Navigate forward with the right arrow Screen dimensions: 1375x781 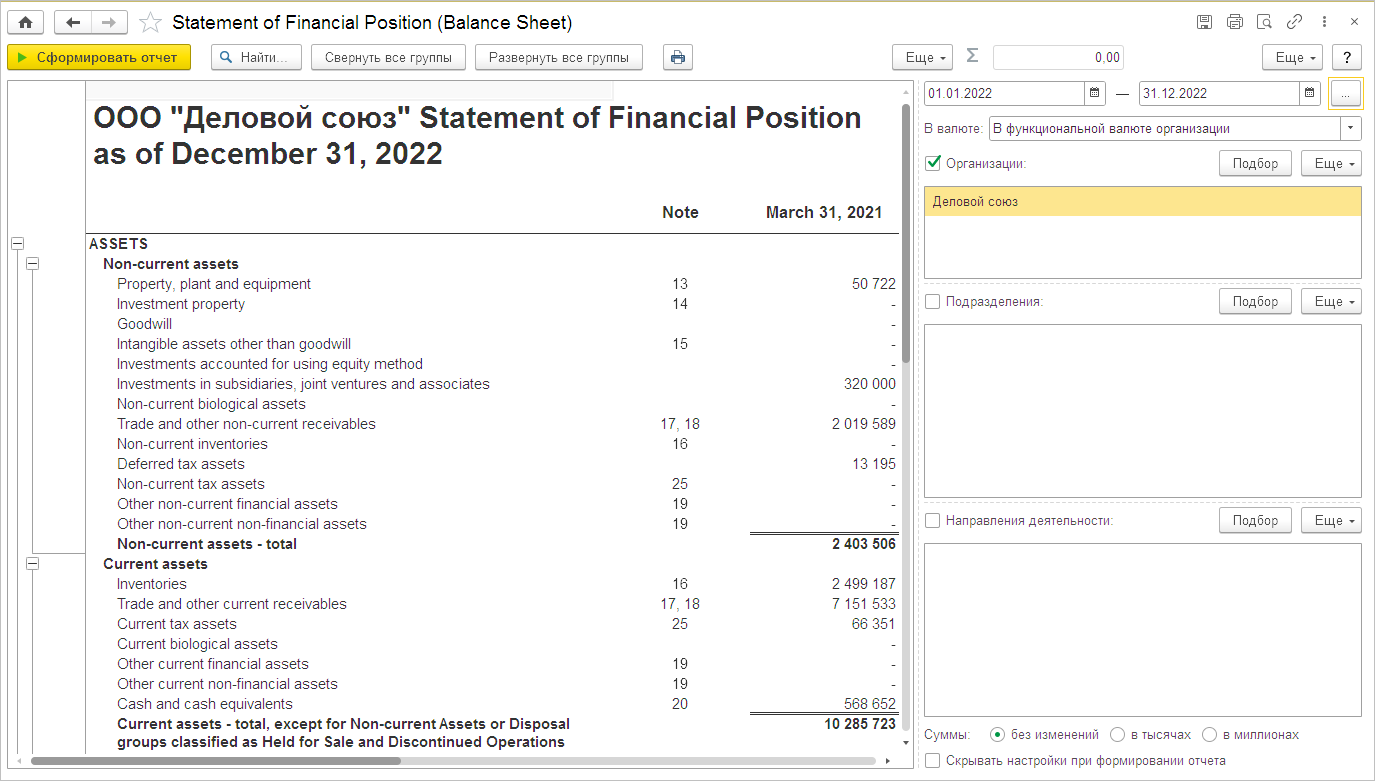tap(109, 22)
